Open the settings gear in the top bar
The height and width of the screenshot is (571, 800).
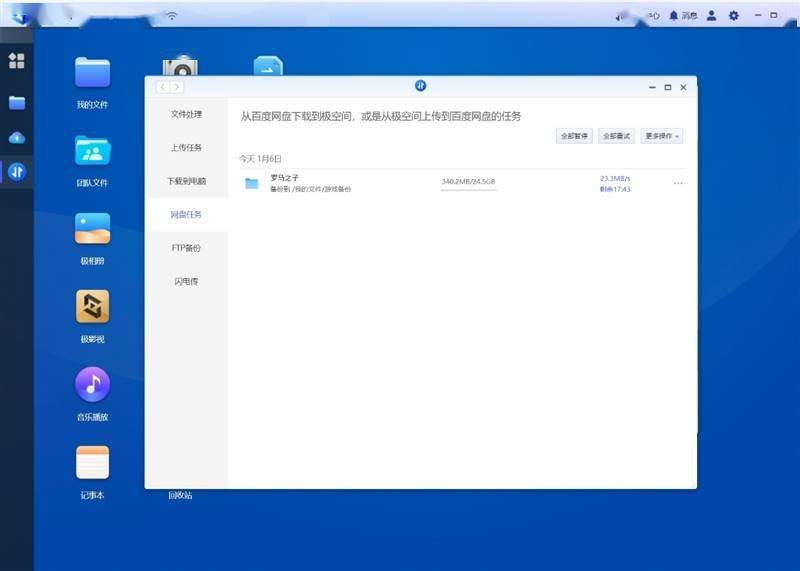[x=734, y=15]
